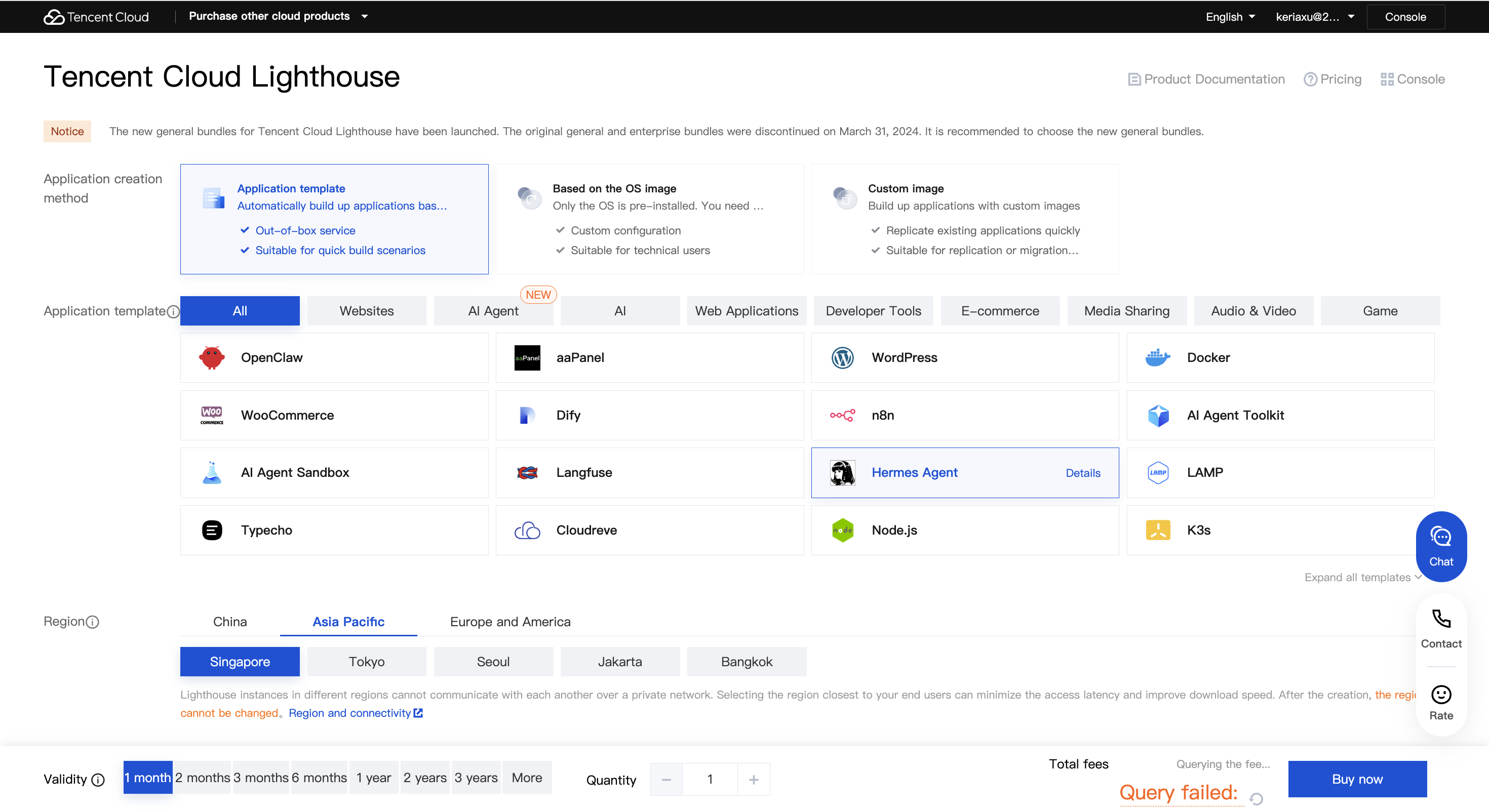This screenshot has height=812, width=1489.
Task: Click the OpenClaw red mascot icon
Action: click(x=212, y=357)
